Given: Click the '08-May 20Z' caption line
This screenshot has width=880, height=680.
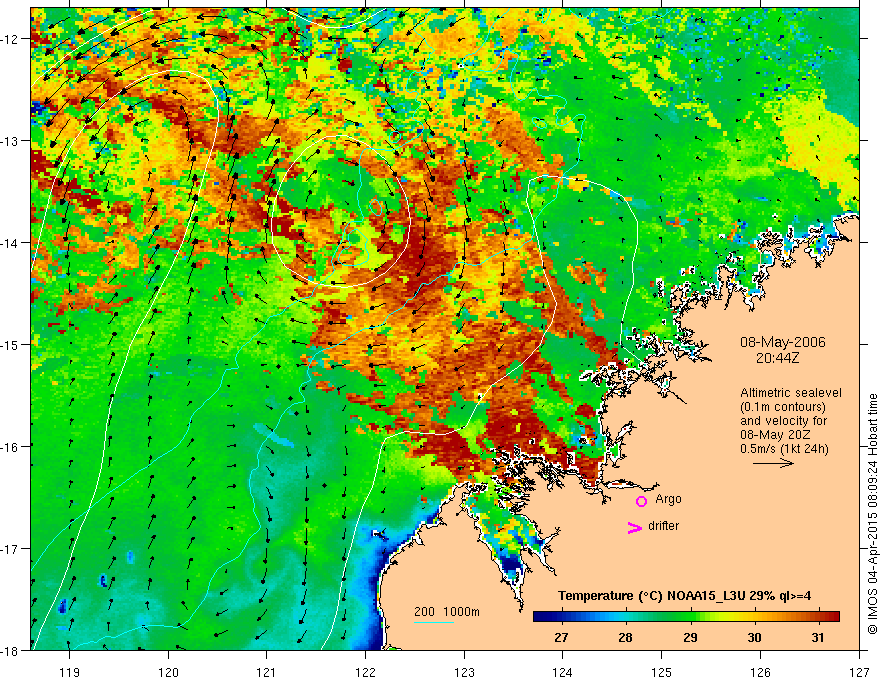Looking at the screenshot, I should (x=775, y=435).
